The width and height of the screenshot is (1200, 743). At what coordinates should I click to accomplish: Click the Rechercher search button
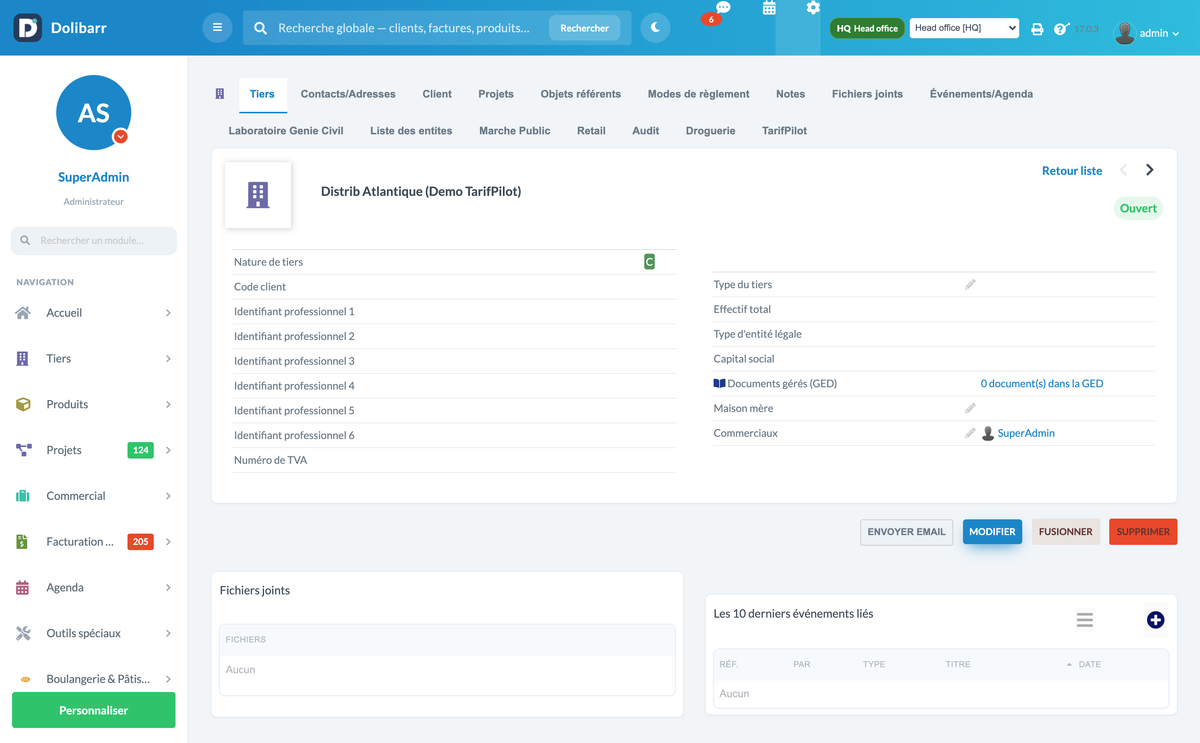(584, 28)
